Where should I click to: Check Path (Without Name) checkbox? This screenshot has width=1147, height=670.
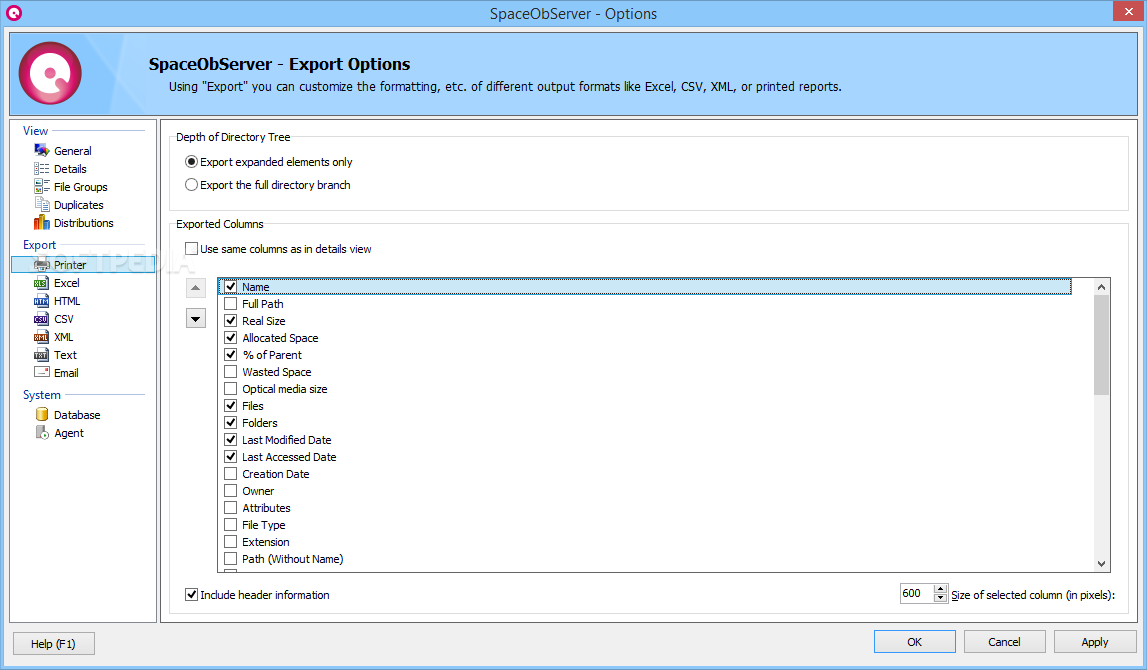pos(230,559)
